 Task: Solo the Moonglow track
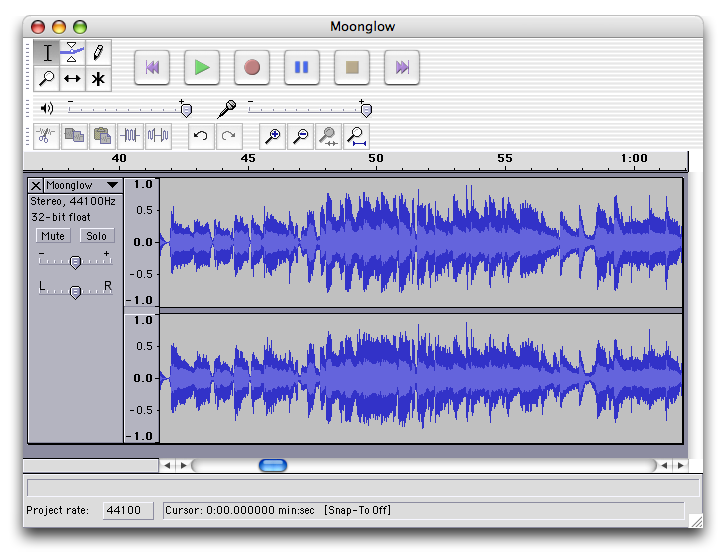(x=96, y=236)
